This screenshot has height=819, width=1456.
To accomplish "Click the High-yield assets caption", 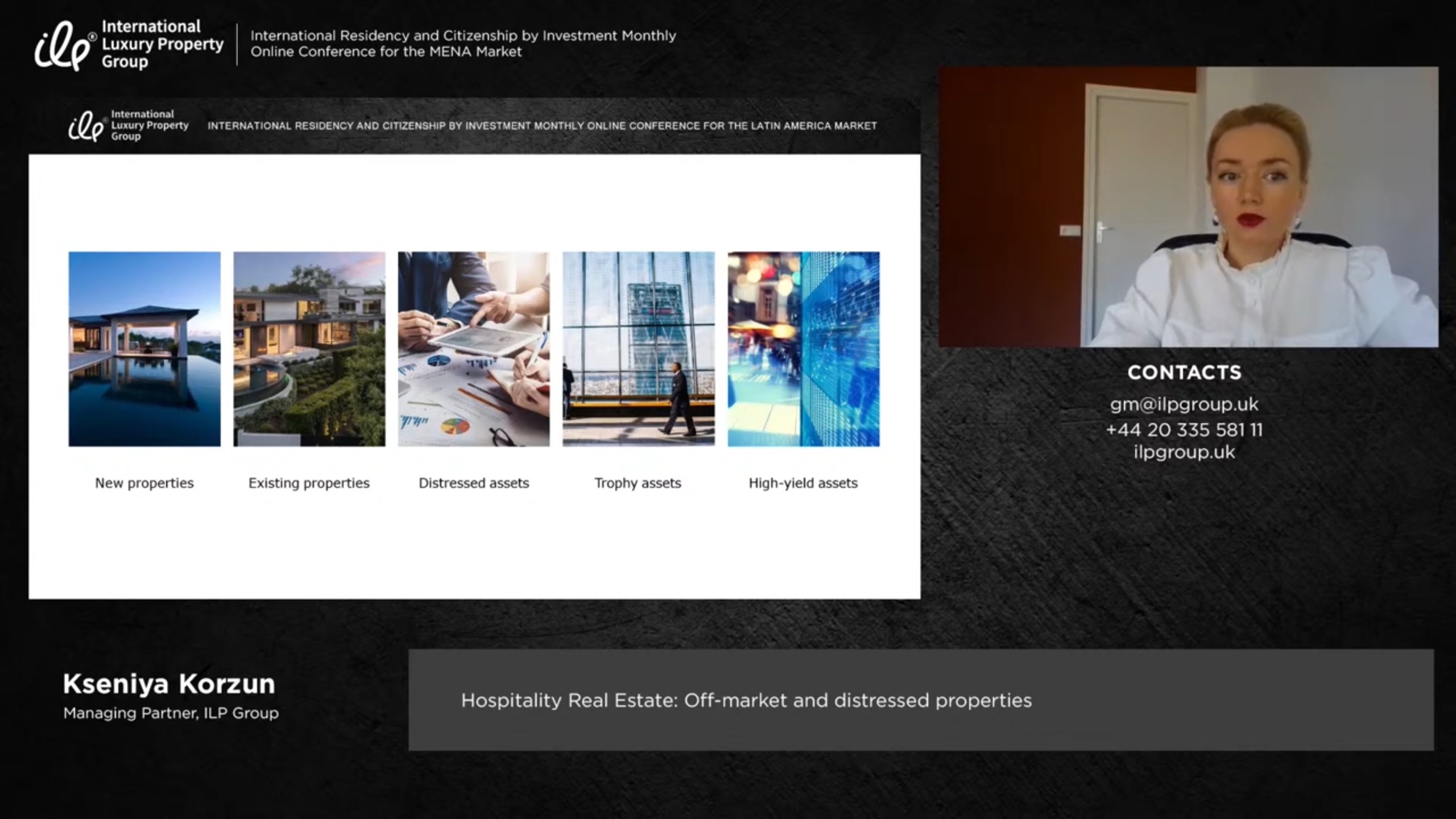I will pyautogui.click(x=803, y=483).
